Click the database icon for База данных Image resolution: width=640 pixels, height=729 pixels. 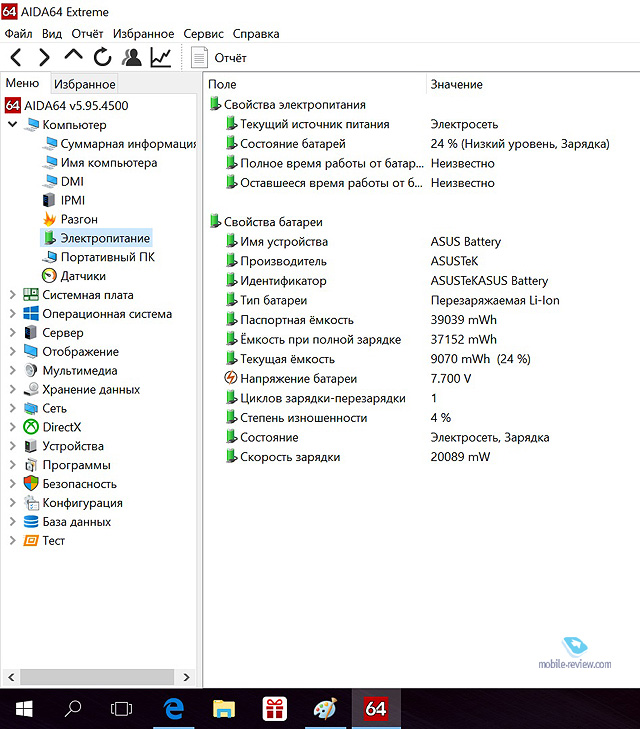click(x=31, y=522)
